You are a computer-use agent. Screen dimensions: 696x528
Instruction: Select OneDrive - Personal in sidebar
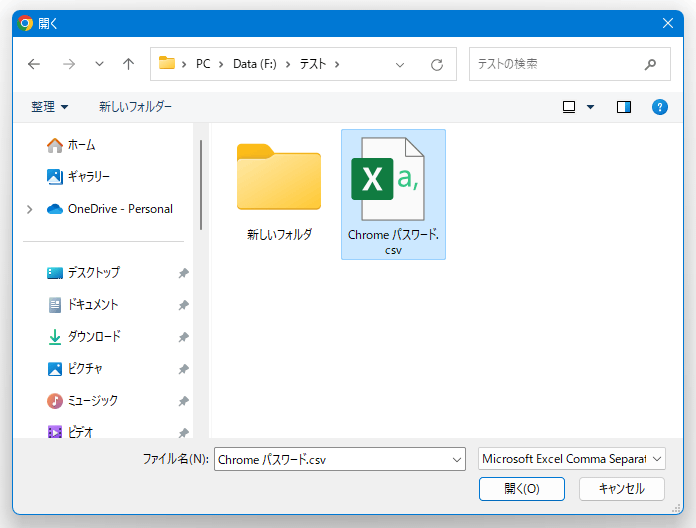coord(110,209)
